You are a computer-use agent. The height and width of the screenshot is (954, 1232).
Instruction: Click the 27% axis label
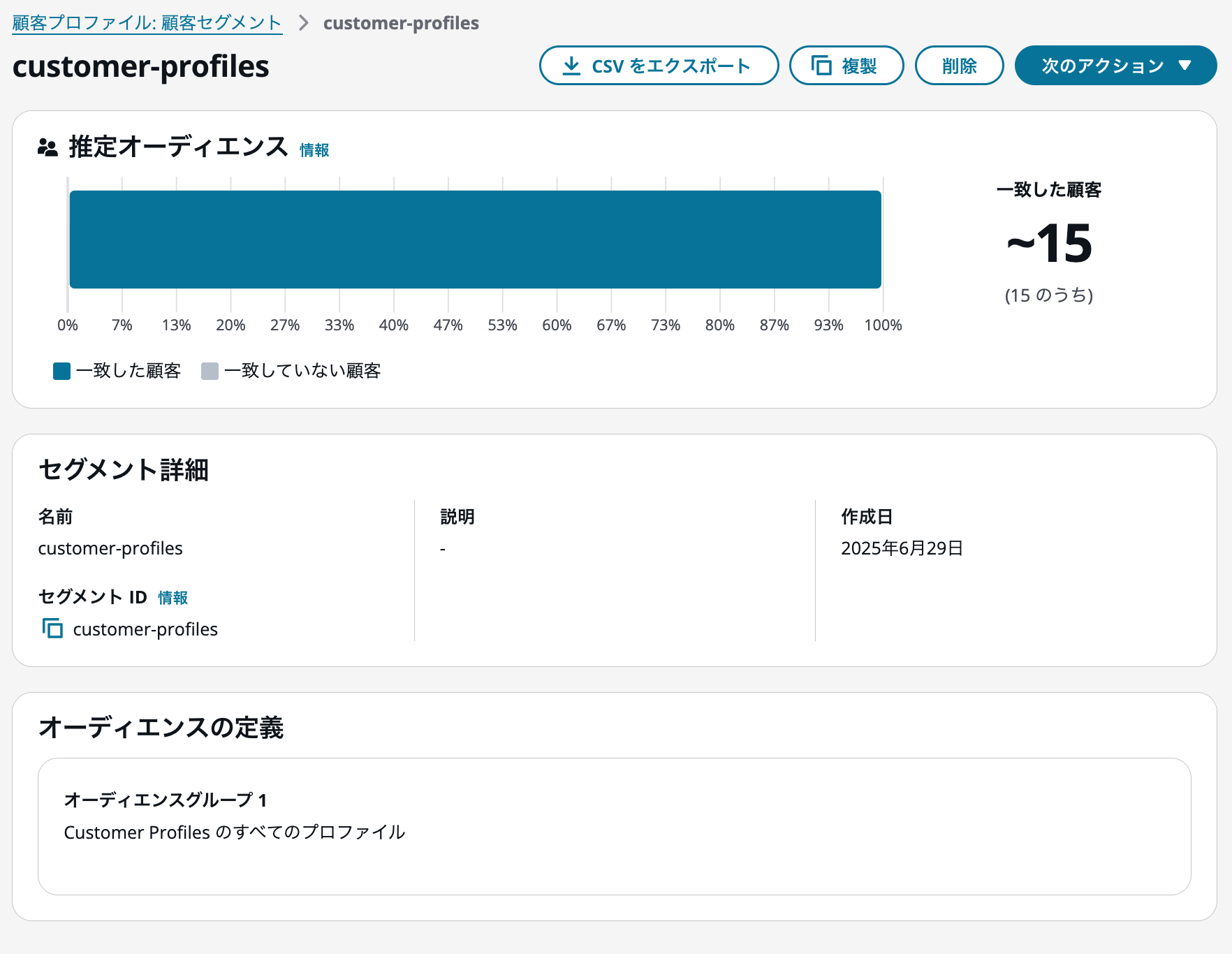click(285, 325)
